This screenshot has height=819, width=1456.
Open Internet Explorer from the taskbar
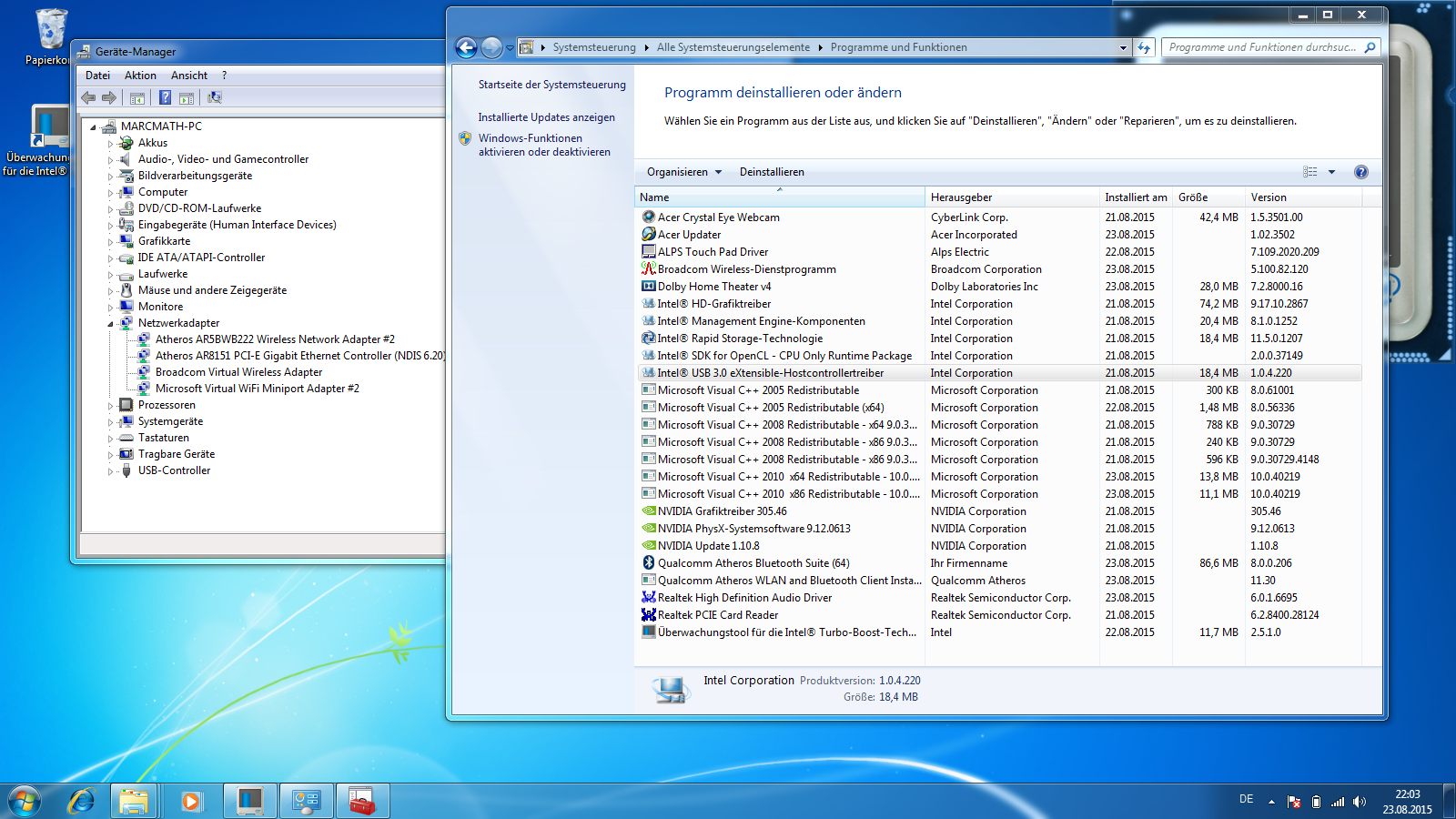point(82,801)
